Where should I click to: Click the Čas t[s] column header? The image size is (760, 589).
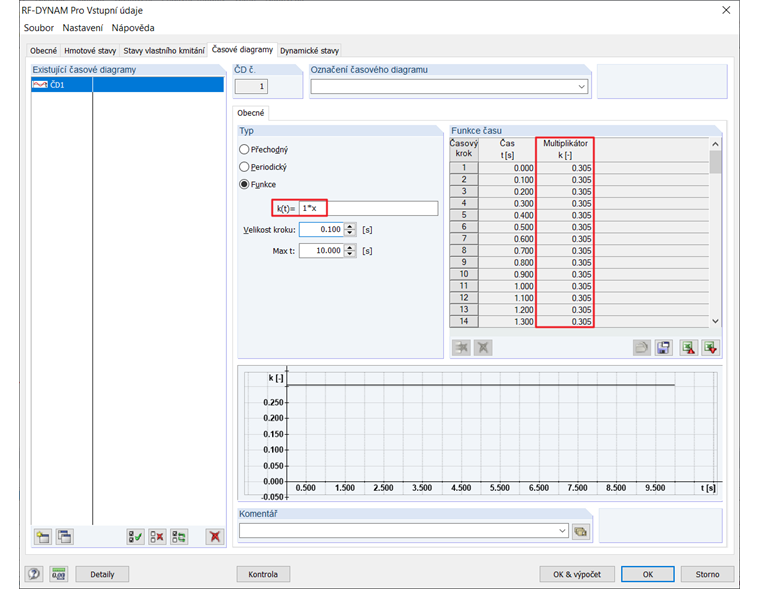(507, 149)
